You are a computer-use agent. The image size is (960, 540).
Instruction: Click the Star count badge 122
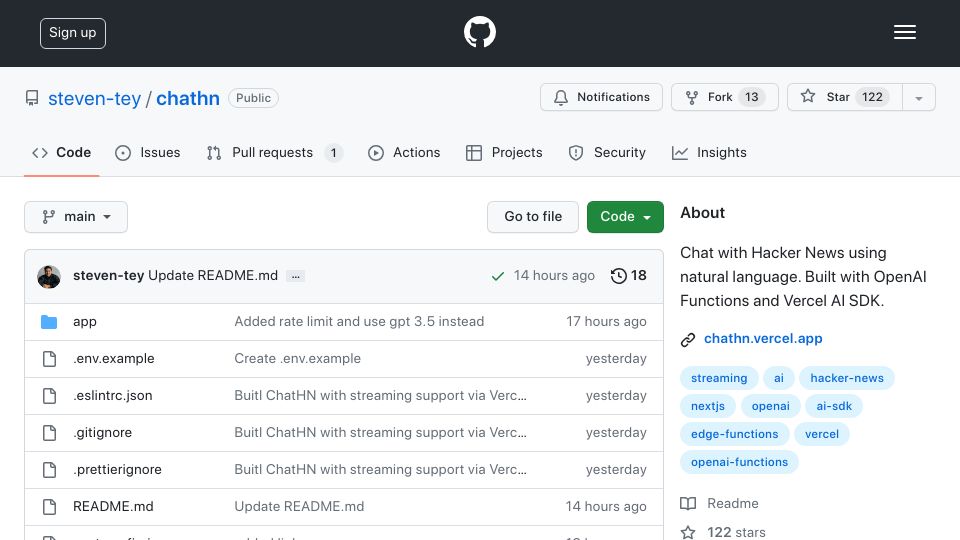coord(872,97)
